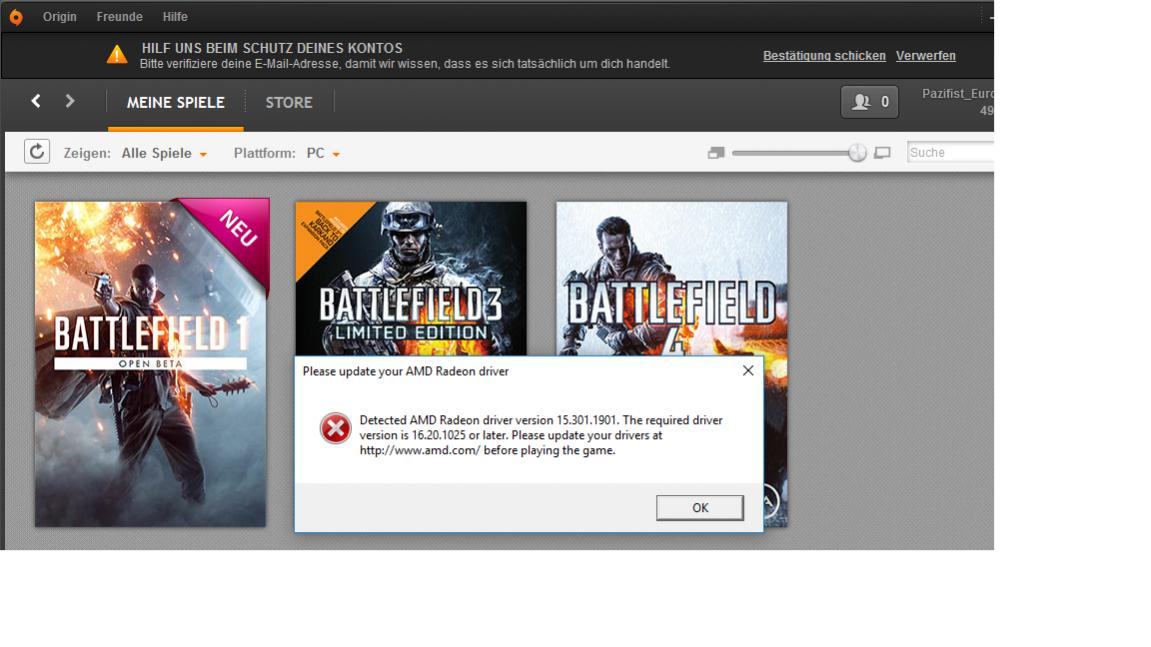
Task: Click the red error icon in dialog
Action: tap(335, 428)
